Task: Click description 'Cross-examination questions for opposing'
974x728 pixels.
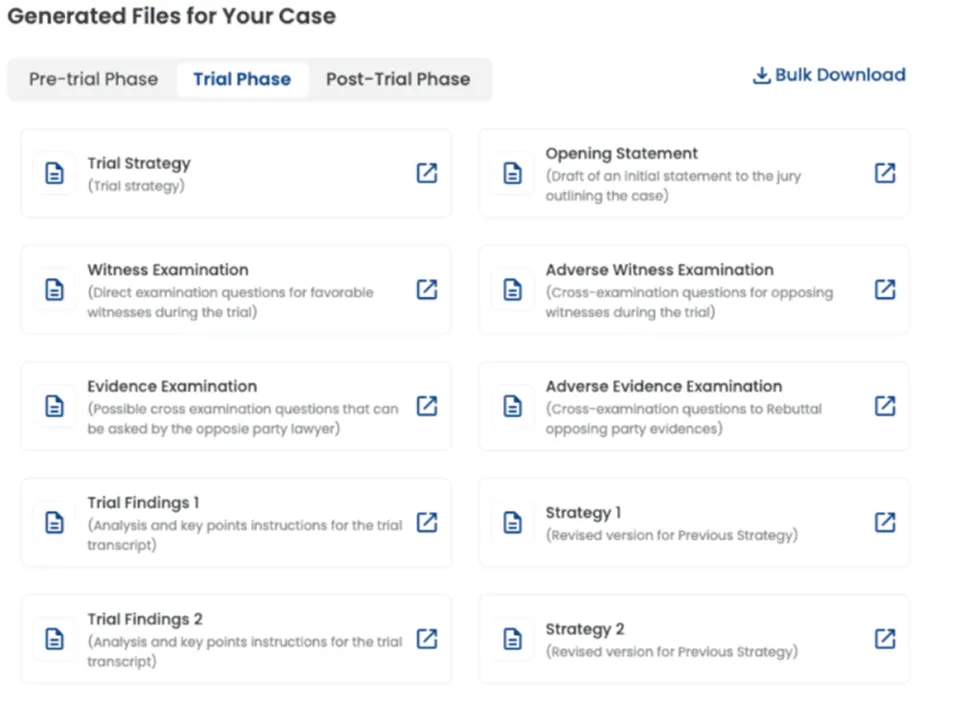Action: pos(690,293)
